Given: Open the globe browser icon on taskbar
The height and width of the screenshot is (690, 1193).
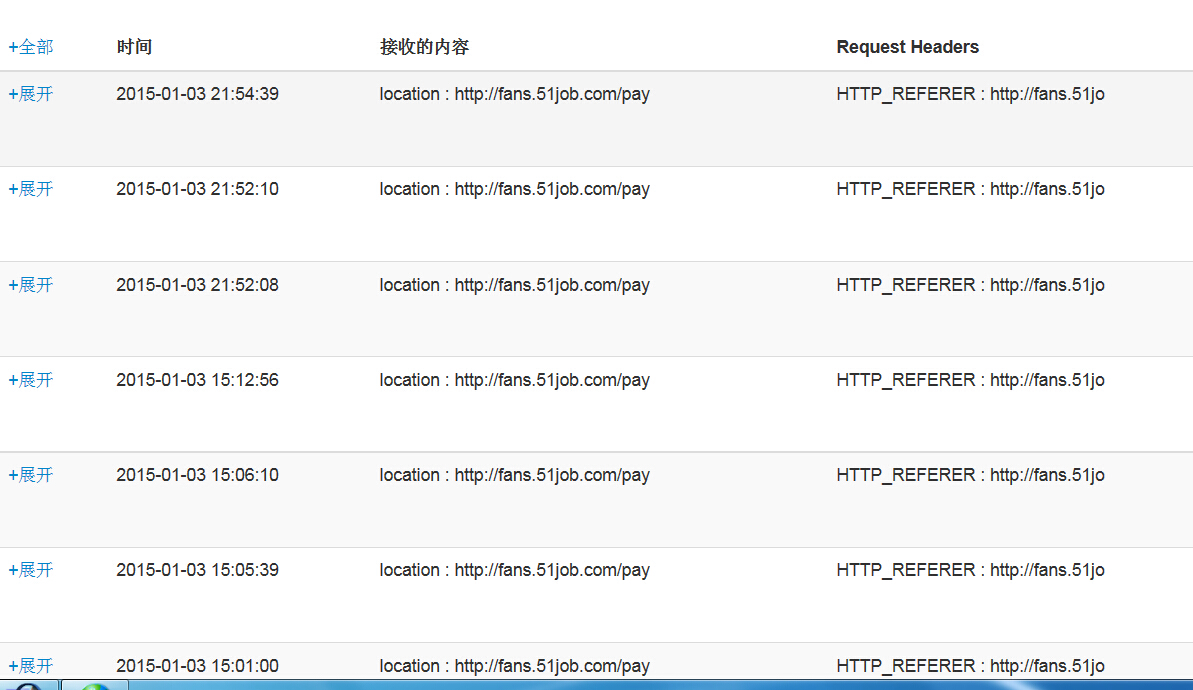Looking at the screenshot, I should tap(95, 686).
